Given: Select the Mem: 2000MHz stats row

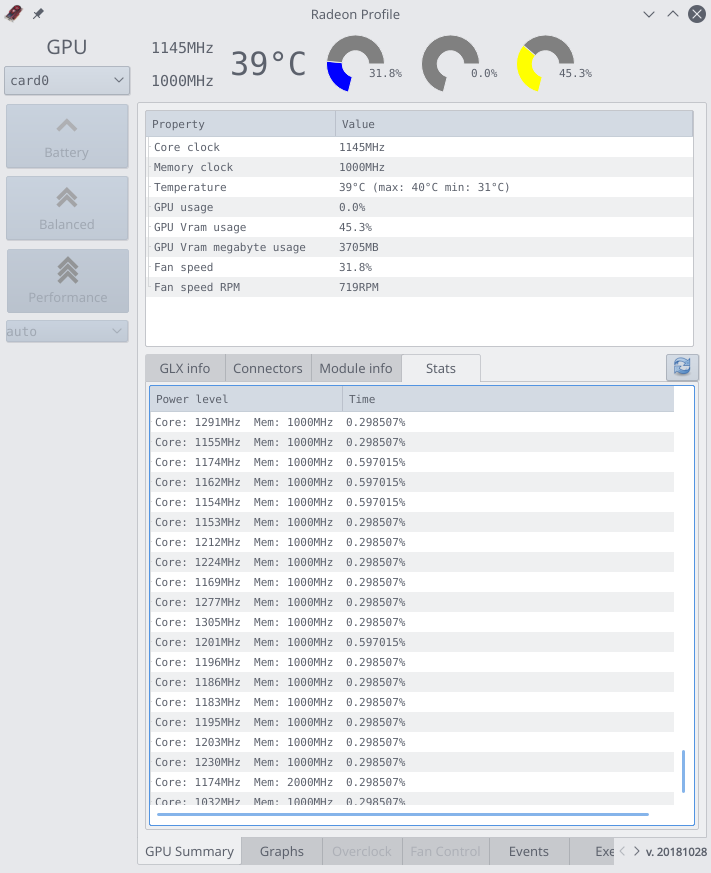Looking at the screenshot, I should click(x=412, y=782).
